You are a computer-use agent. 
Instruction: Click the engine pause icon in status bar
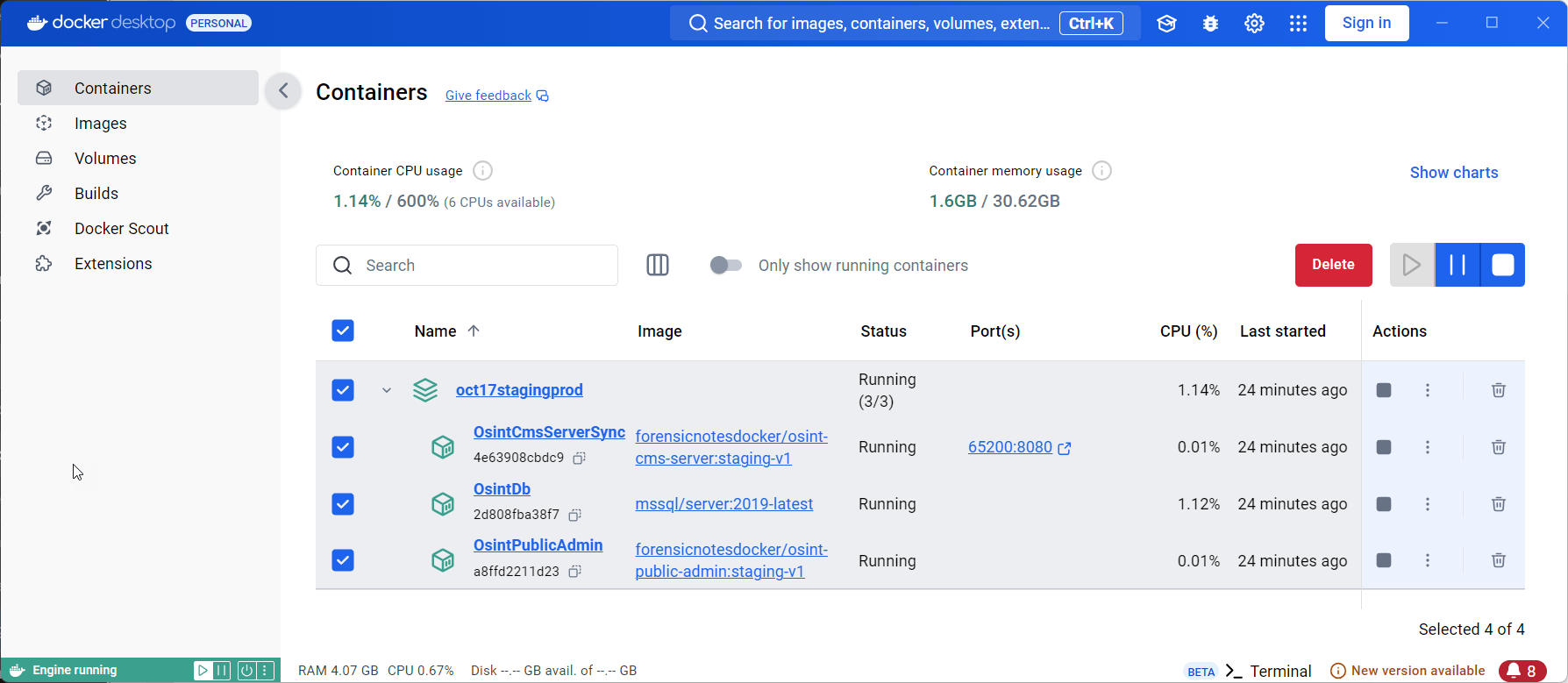click(x=222, y=671)
